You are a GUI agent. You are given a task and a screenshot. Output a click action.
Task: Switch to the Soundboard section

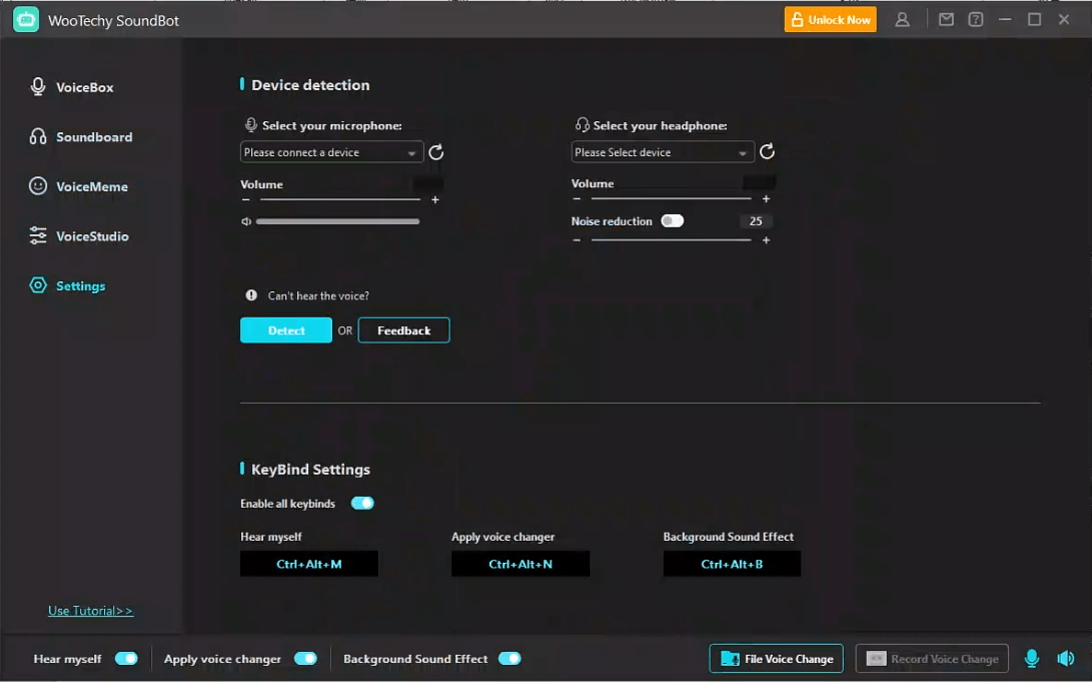tap(93, 137)
